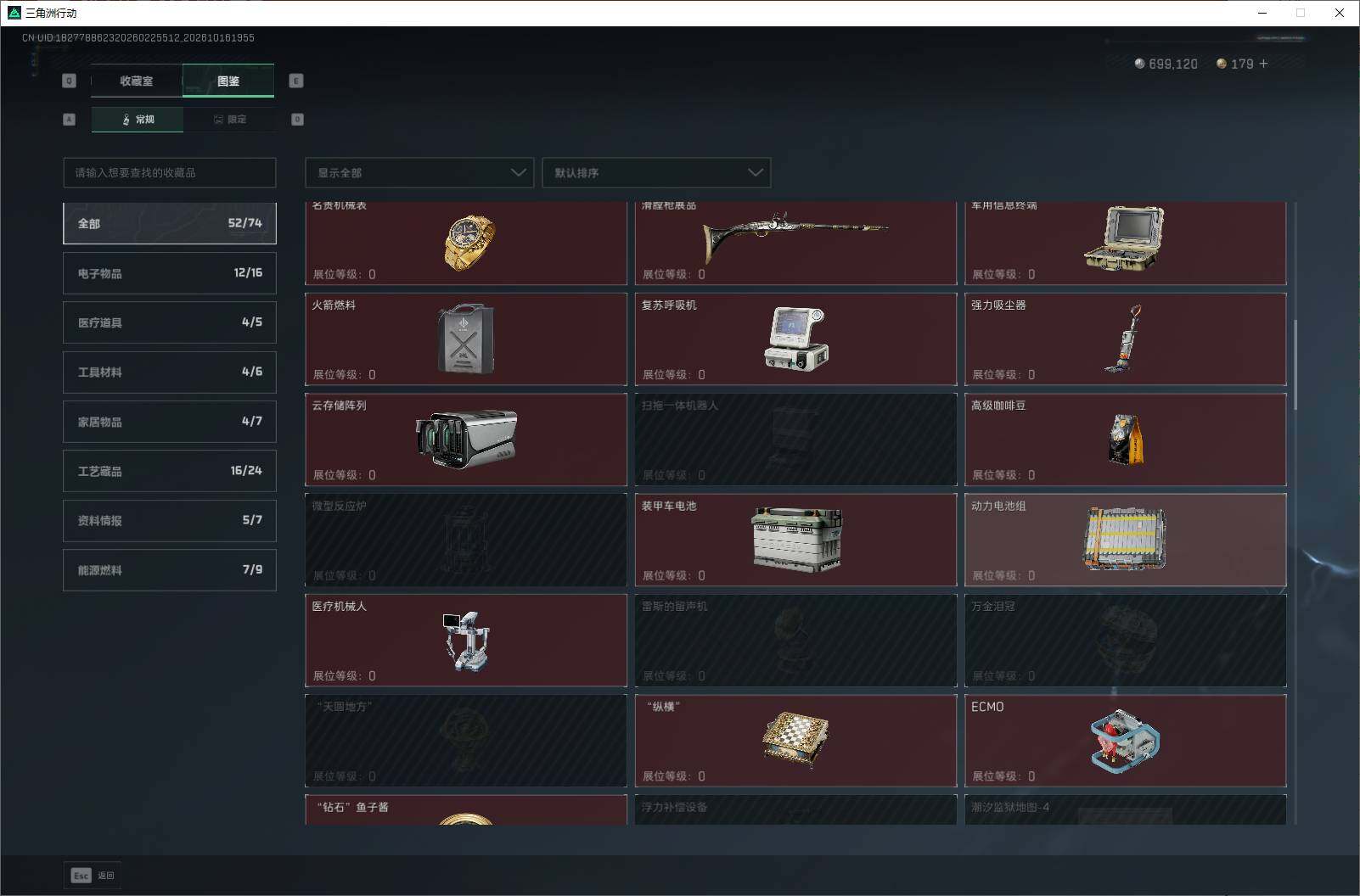1360x896 pixels.
Task: Select the locked 微型反应炉 card
Action: [x=466, y=540]
